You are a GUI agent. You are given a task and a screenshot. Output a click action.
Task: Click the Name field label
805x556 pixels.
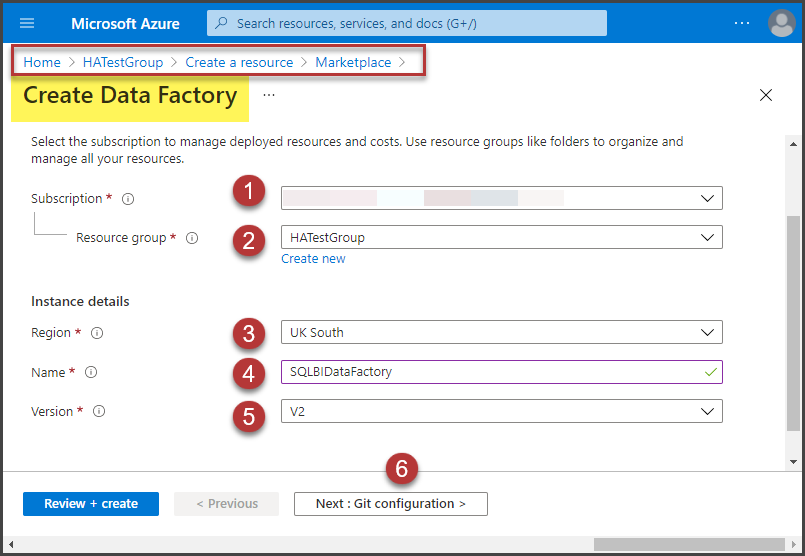48,372
